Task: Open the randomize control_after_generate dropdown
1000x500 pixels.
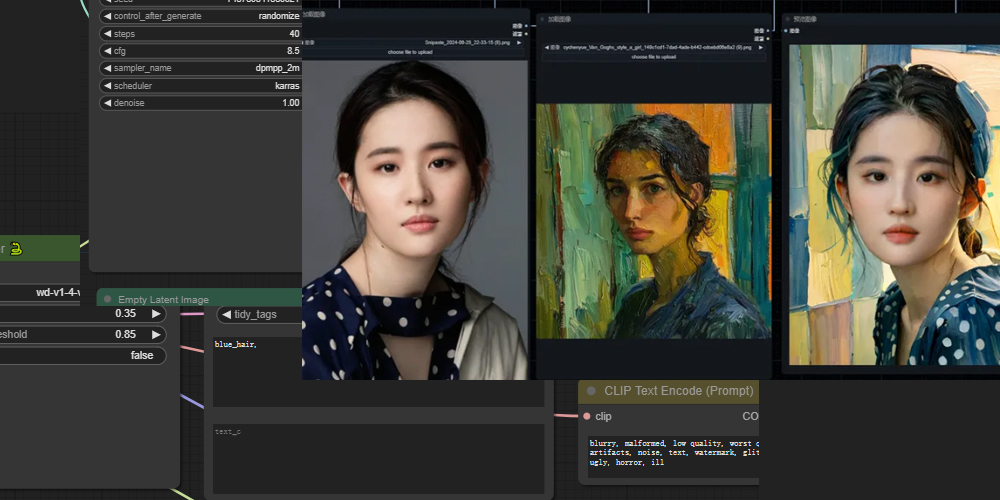Action: click(x=279, y=17)
